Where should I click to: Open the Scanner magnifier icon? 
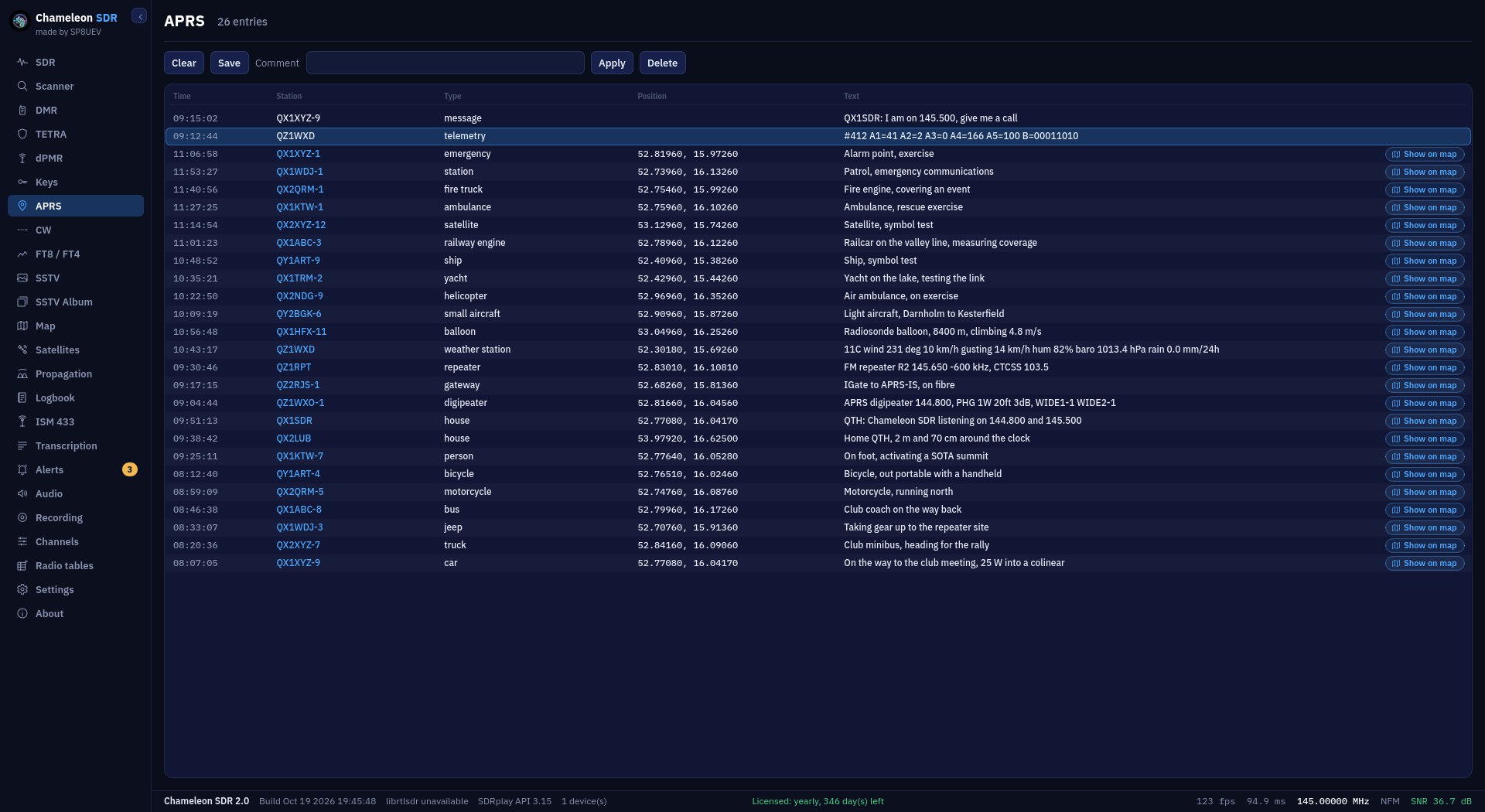[22, 86]
